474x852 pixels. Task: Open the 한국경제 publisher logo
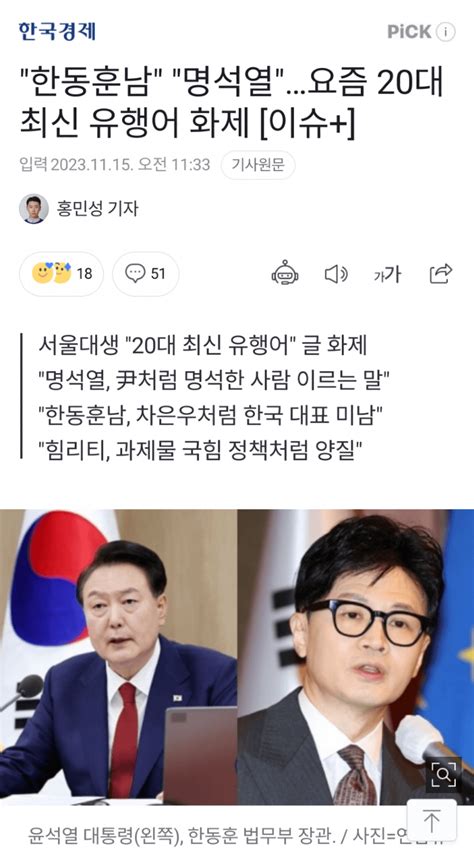57,32
